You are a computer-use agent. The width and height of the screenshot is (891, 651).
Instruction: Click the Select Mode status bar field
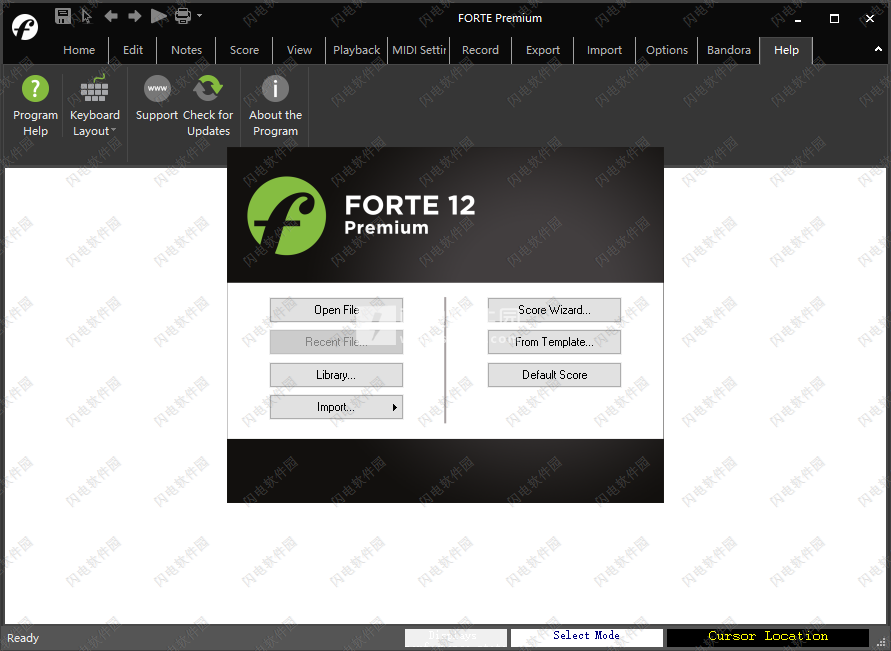click(586, 637)
